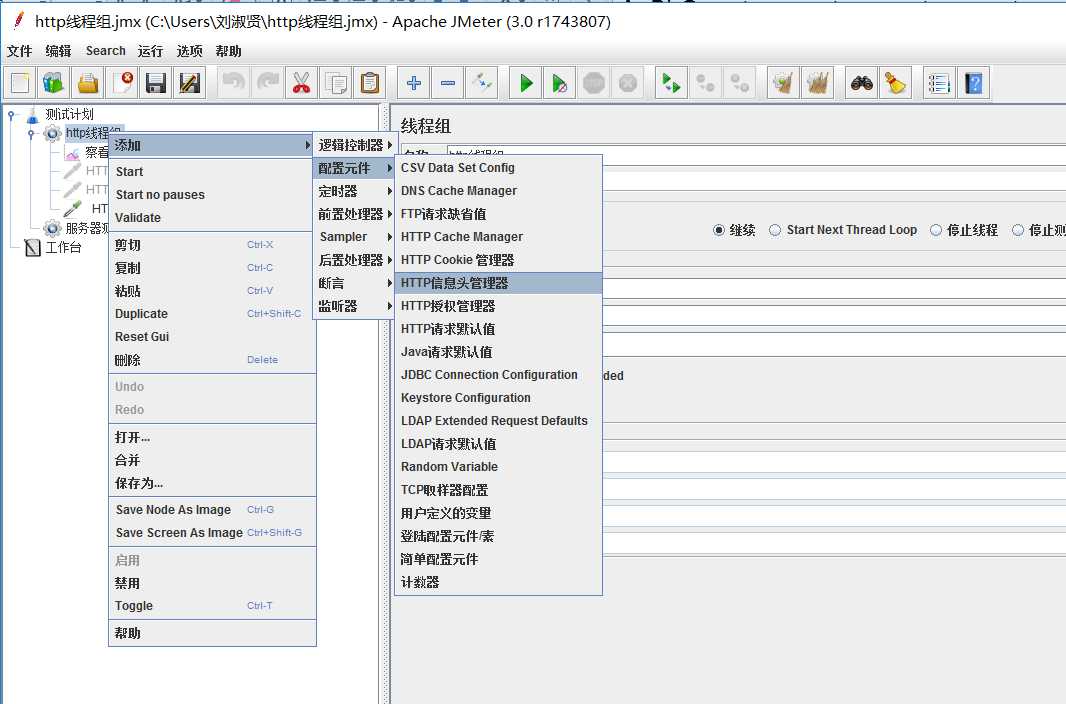Expand the 后置处理器 submenu
The width and height of the screenshot is (1066, 704).
(x=354, y=260)
